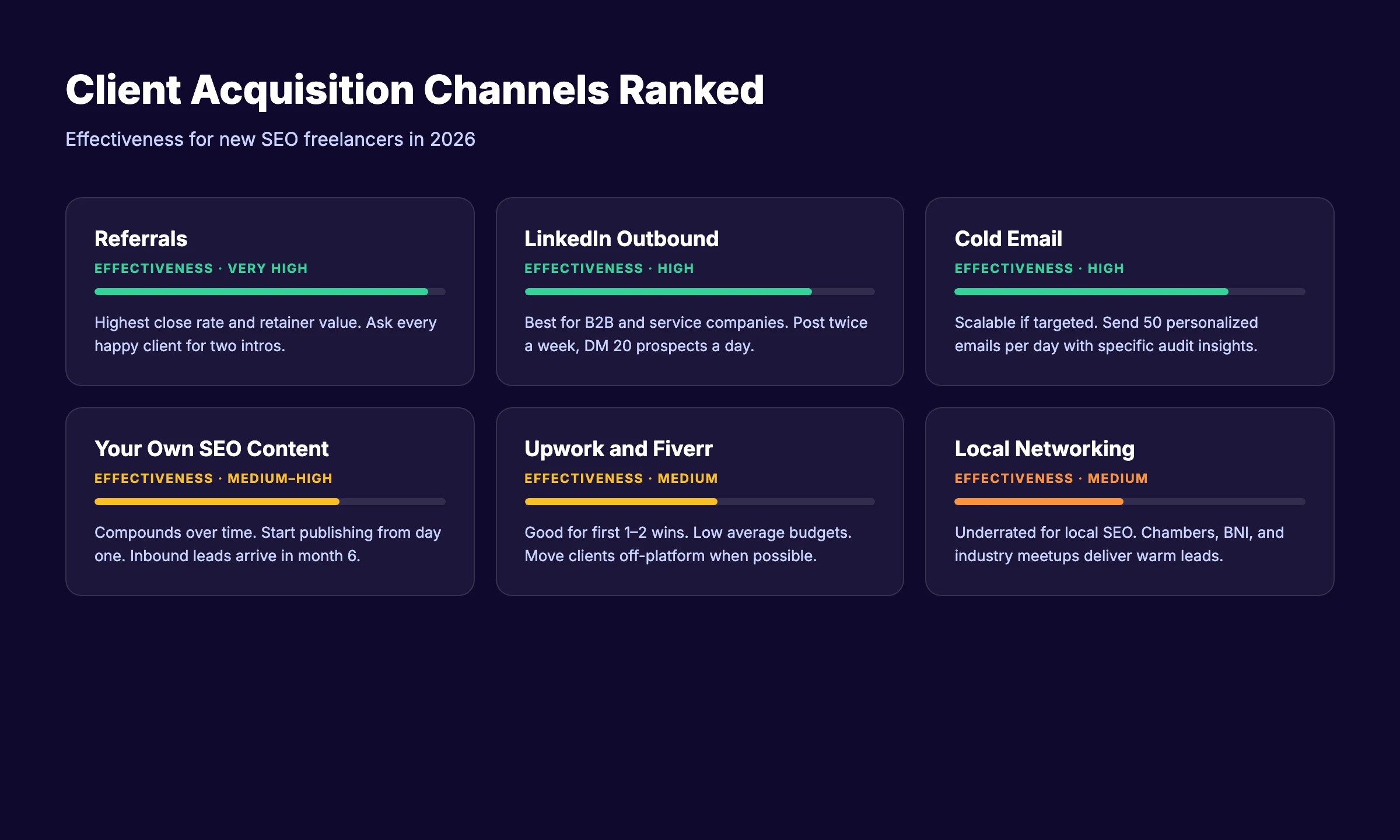1400x840 pixels.
Task: Click the Referrals description text
Action: [x=265, y=334]
